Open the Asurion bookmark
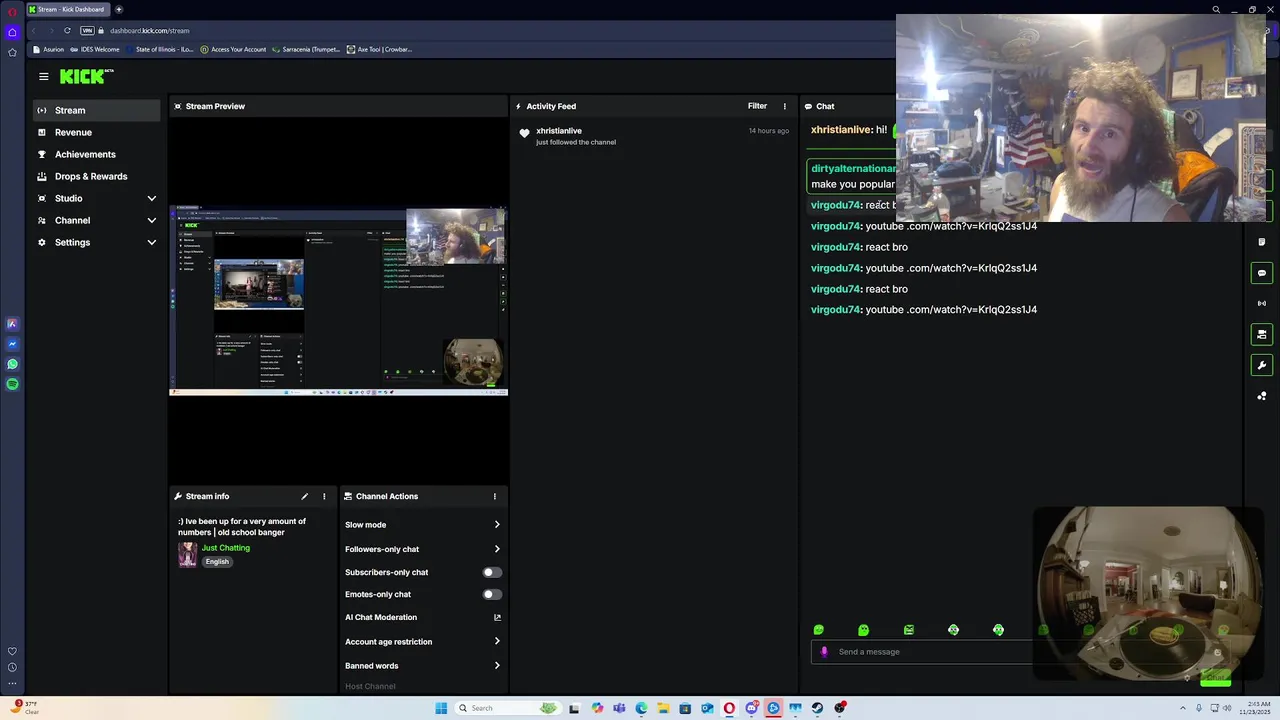The height and width of the screenshot is (720, 1280). click(x=48, y=49)
